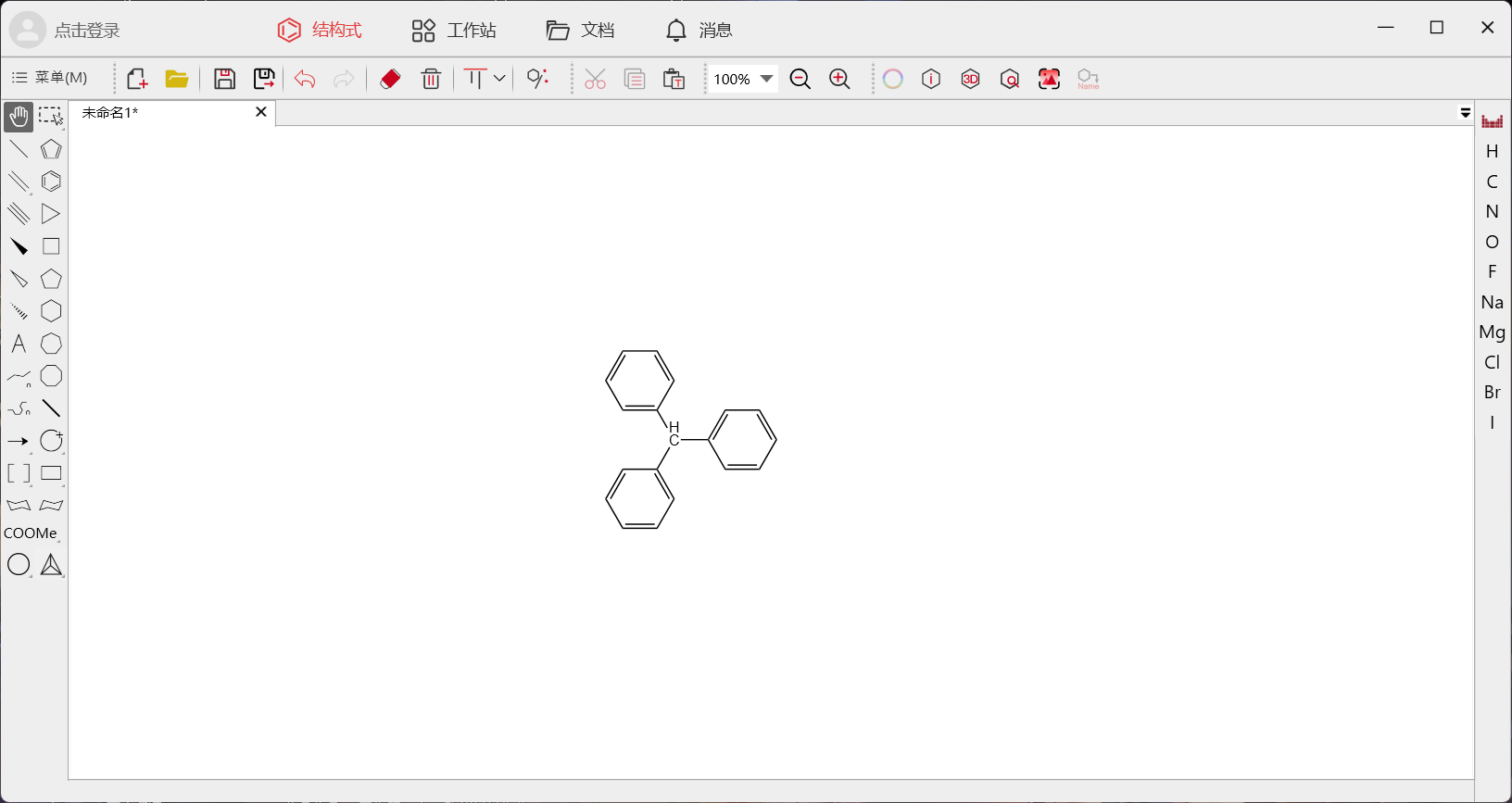Select the Br element
Image resolution: width=1512 pixels, height=803 pixels.
coord(1493,392)
